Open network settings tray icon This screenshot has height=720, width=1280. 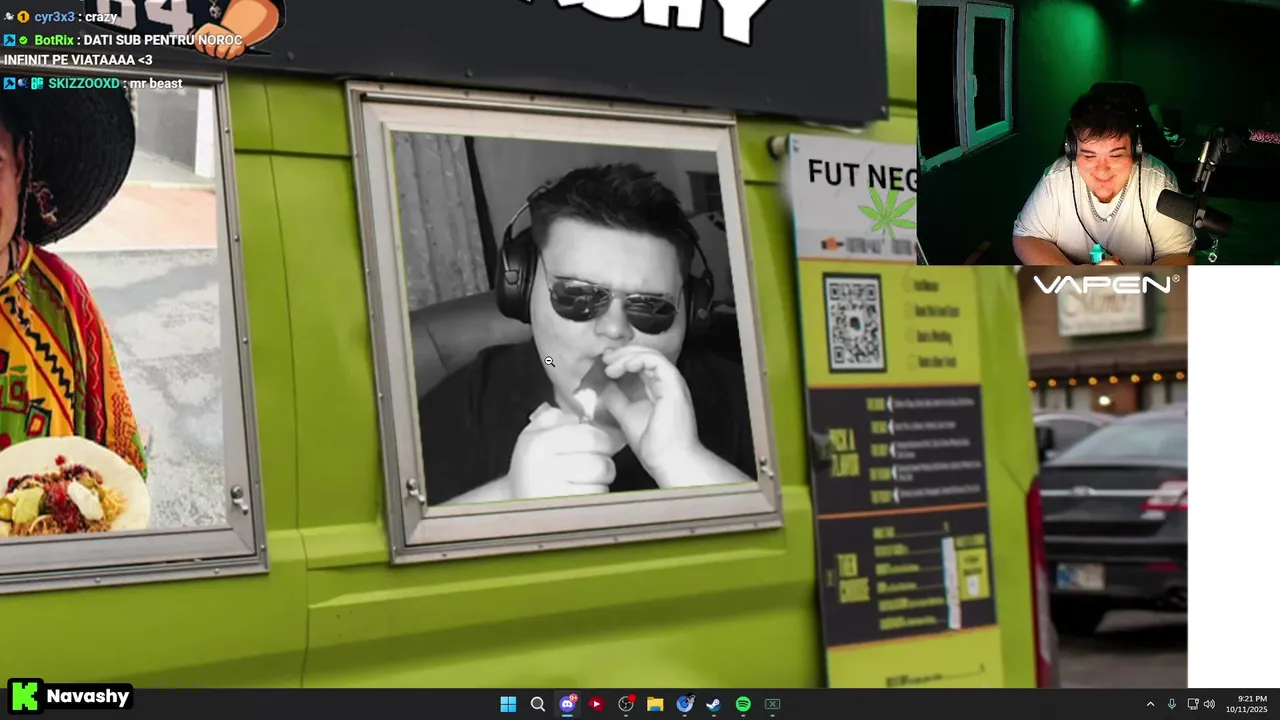tap(1193, 704)
